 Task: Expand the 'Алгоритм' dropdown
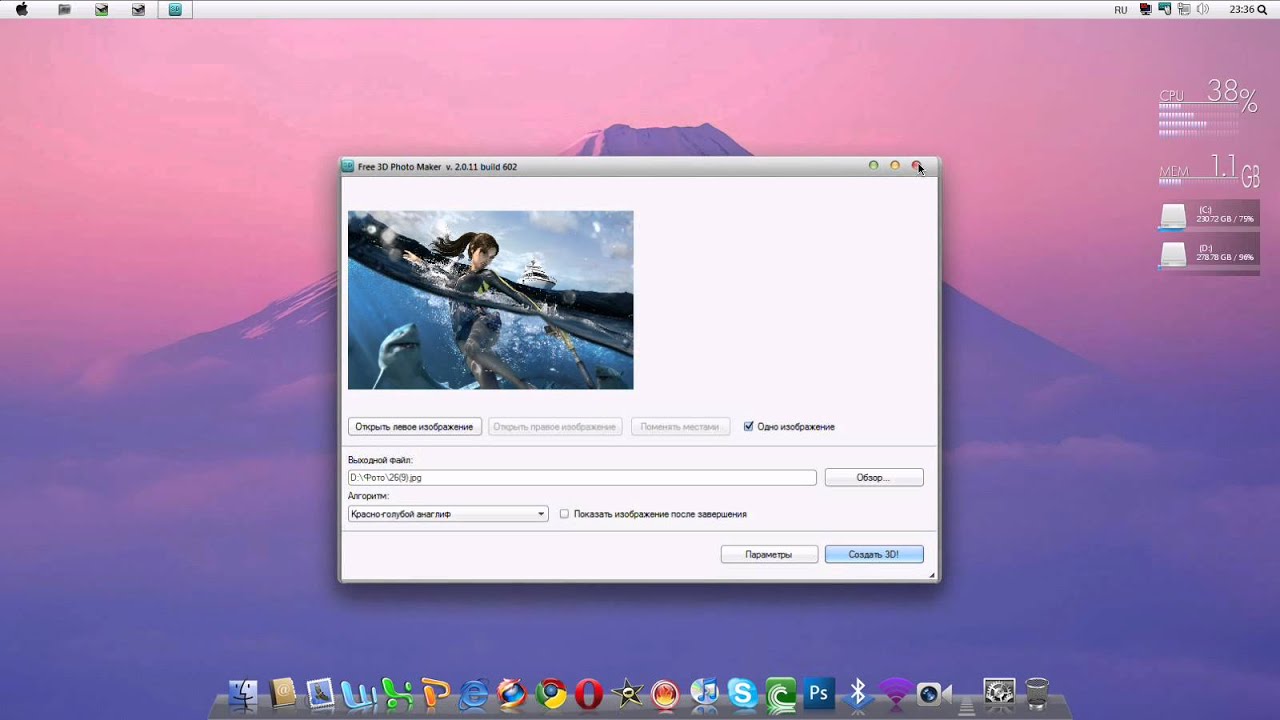coord(448,514)
